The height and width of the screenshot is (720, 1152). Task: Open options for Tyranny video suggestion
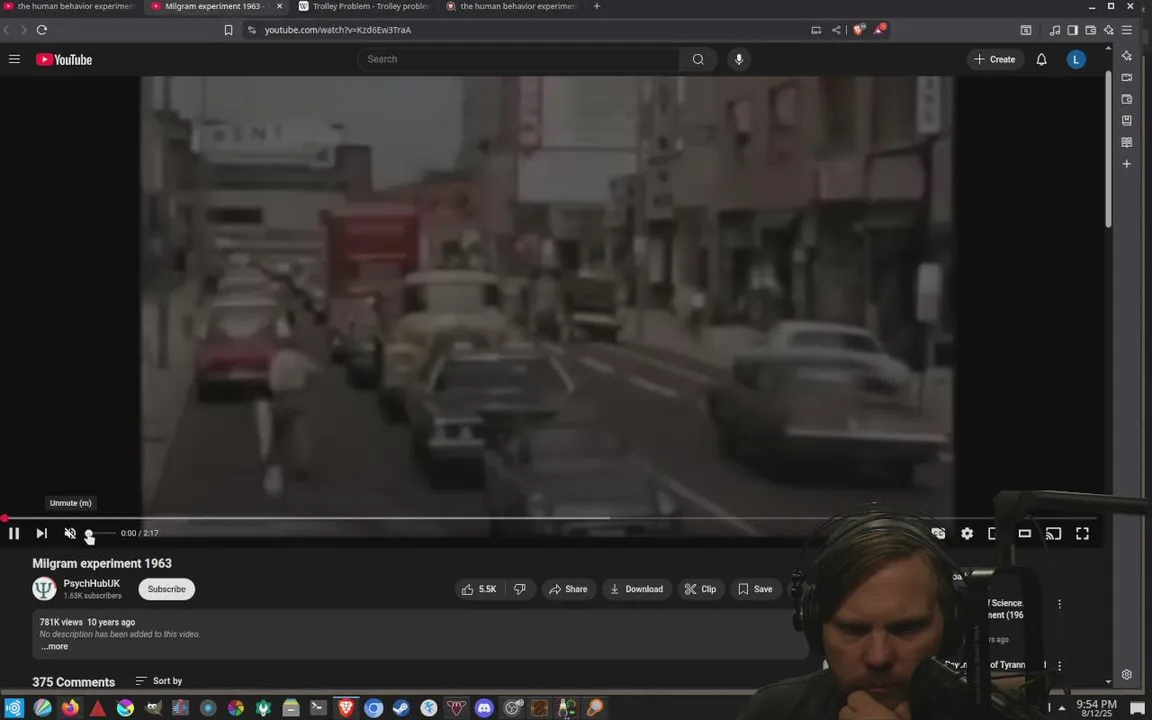pos(1059,666)
